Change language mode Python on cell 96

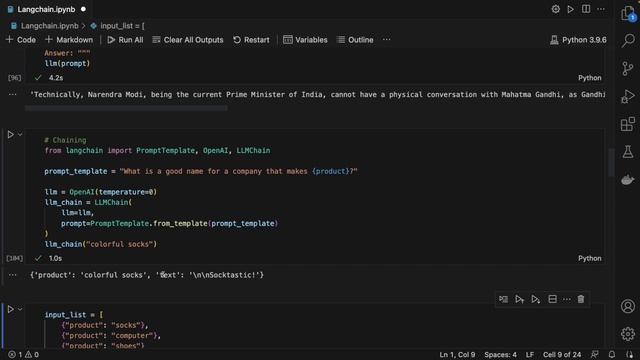(x=589, y=78)
